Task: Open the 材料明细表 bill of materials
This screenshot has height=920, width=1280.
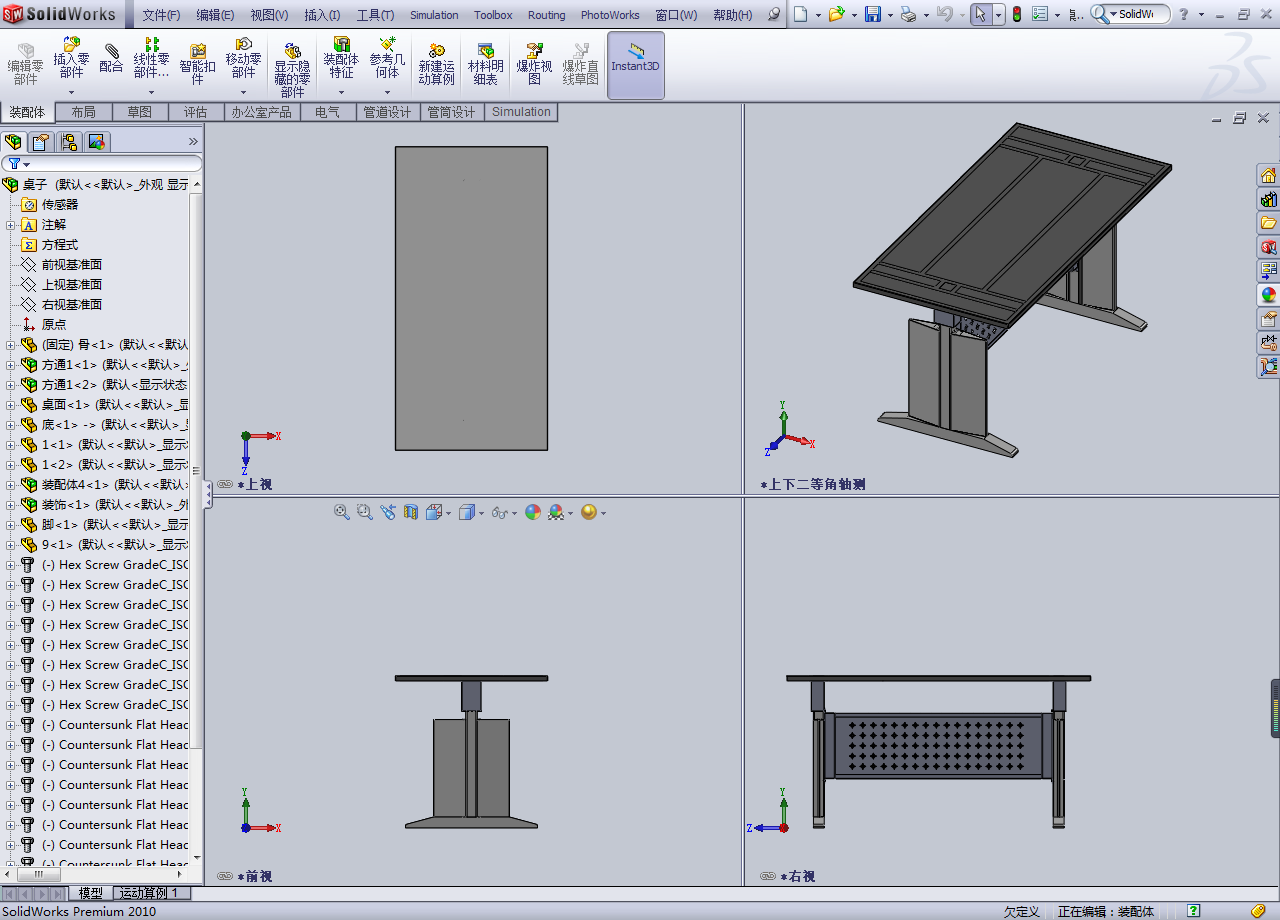Action: click(x=486, y=64)
